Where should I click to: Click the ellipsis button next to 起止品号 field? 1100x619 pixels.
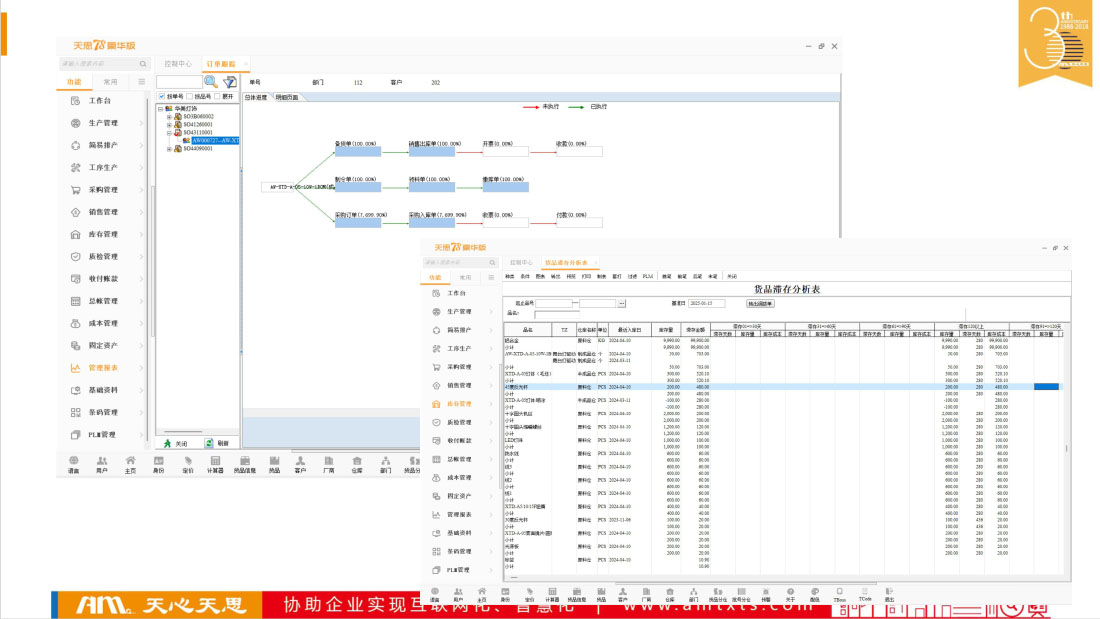(x=622, y=303)
